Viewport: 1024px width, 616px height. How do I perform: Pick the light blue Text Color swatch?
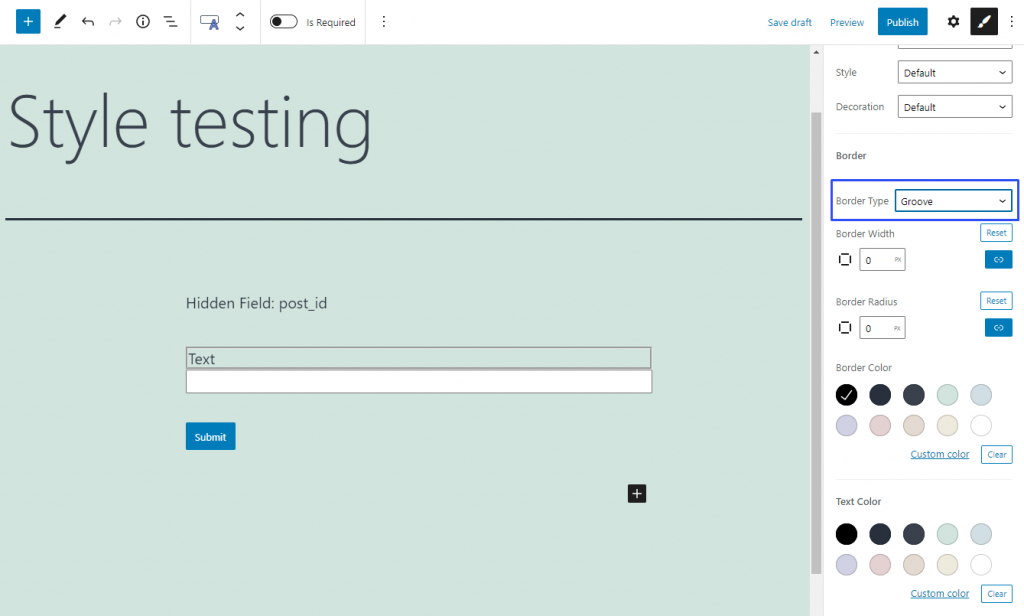(980, 534)
